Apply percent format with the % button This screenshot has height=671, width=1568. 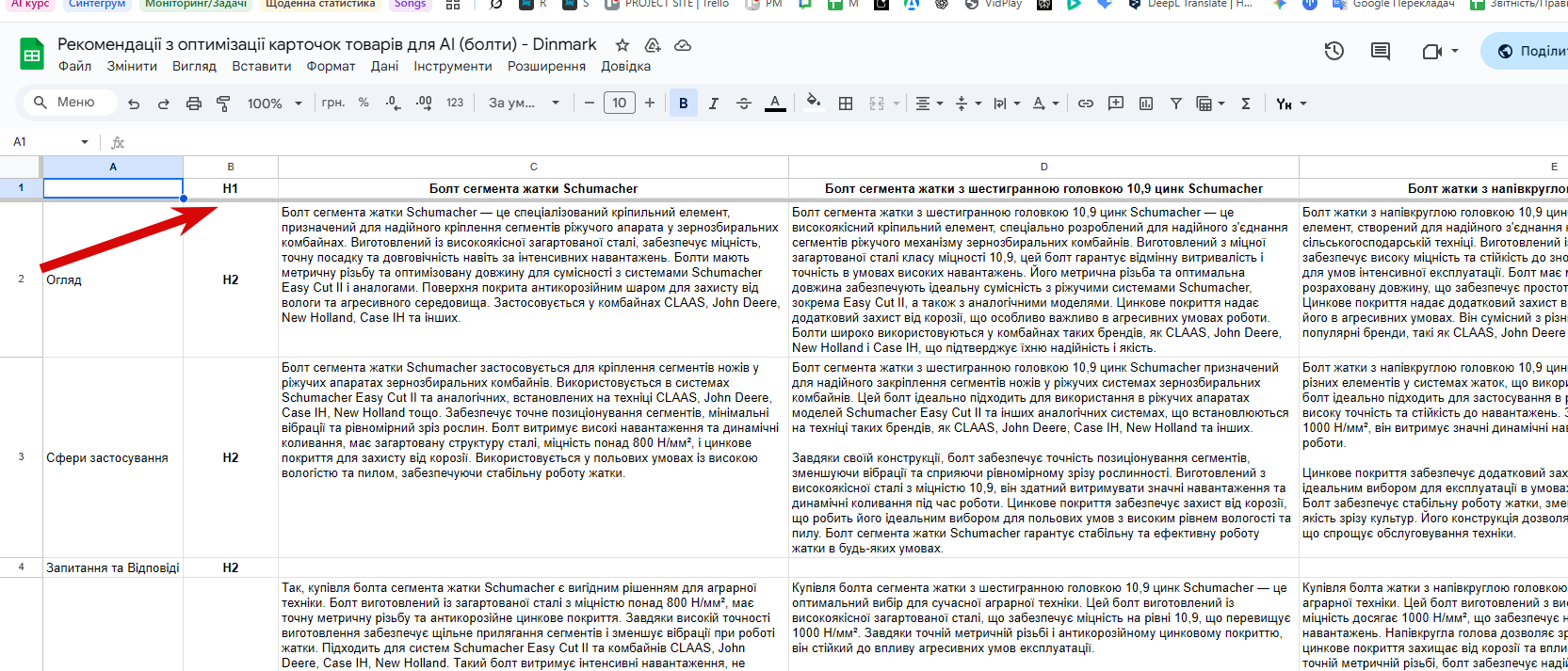[x=364, y=103]
